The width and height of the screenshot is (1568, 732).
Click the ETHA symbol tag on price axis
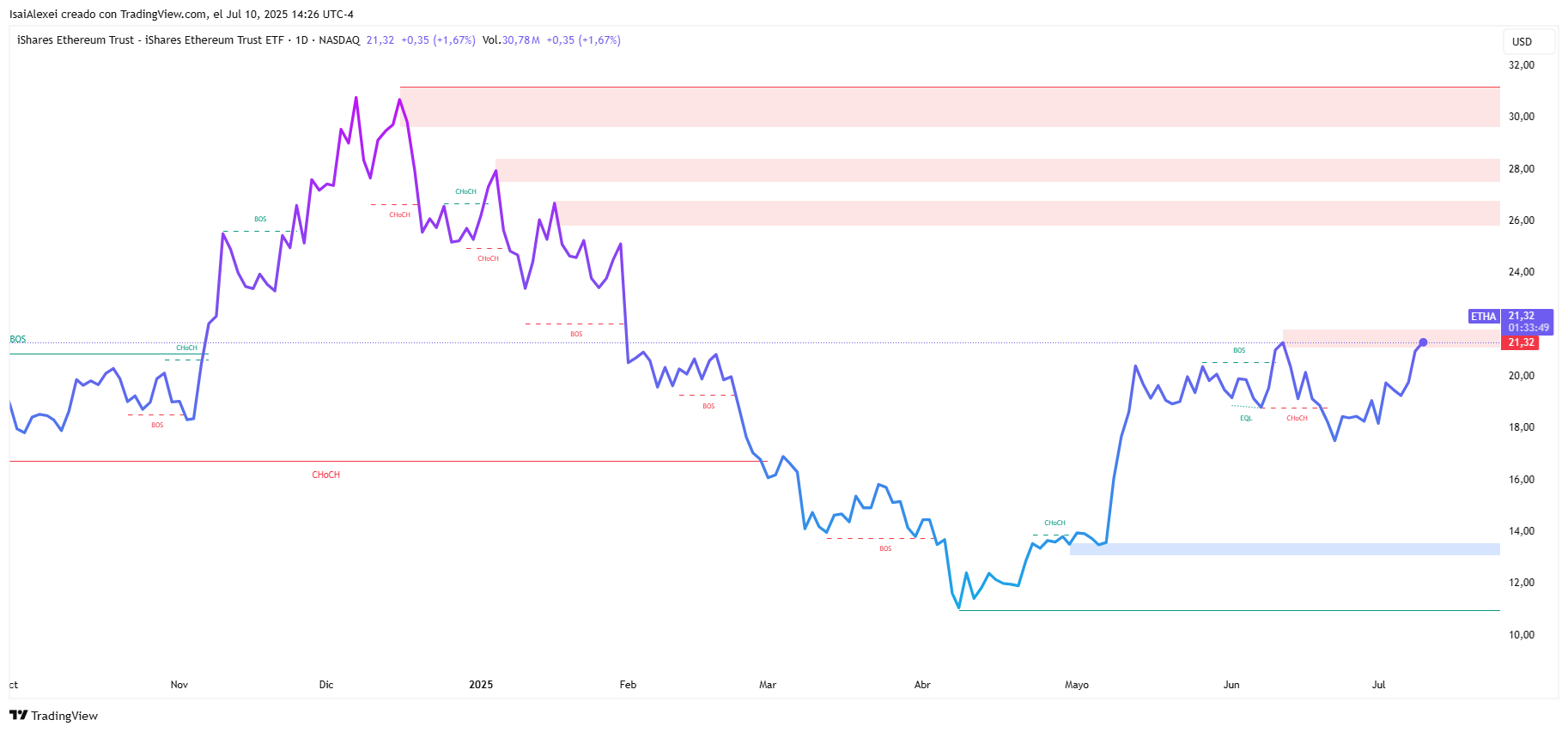[x=1483, y=317]
